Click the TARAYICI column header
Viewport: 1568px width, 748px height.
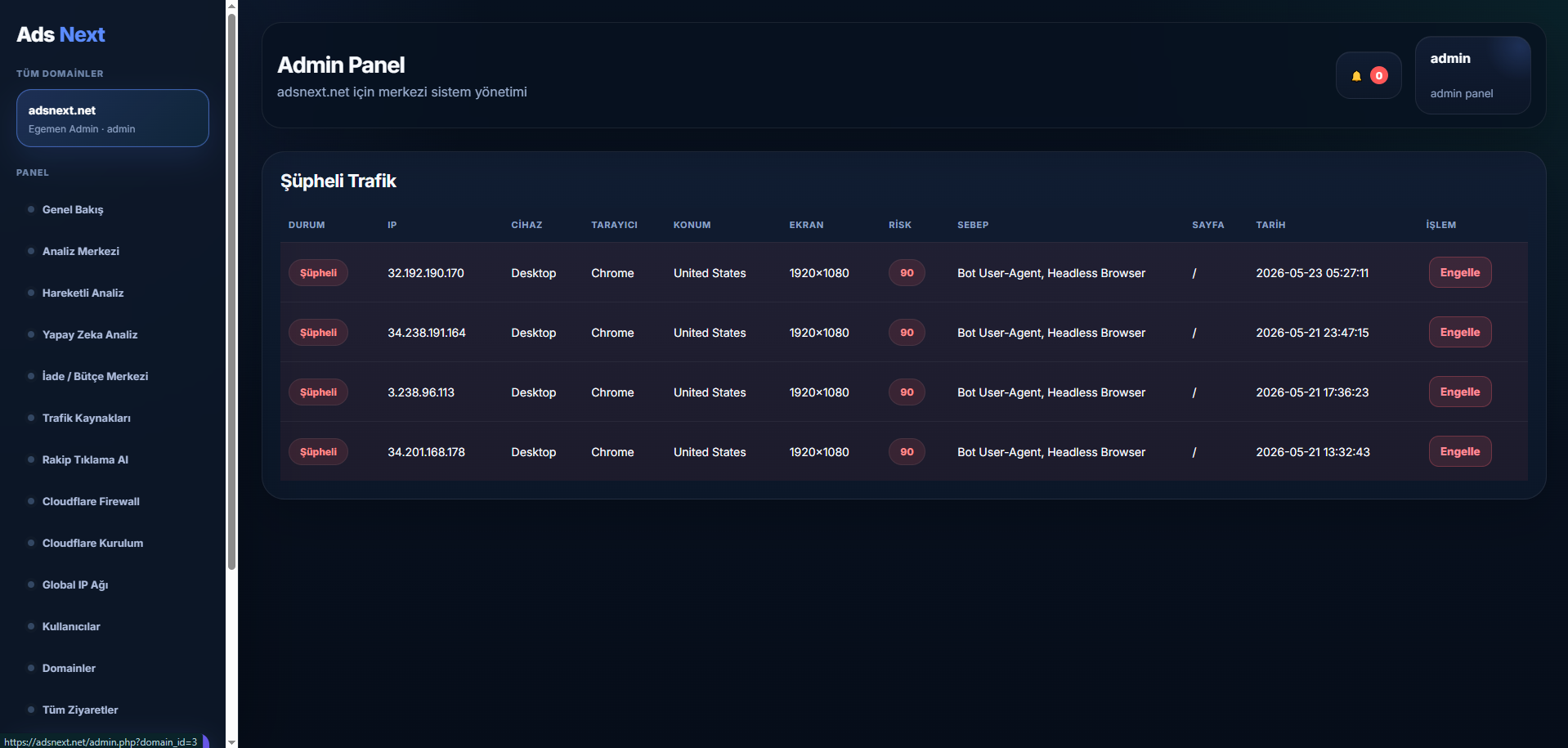[x=614, y=225]
